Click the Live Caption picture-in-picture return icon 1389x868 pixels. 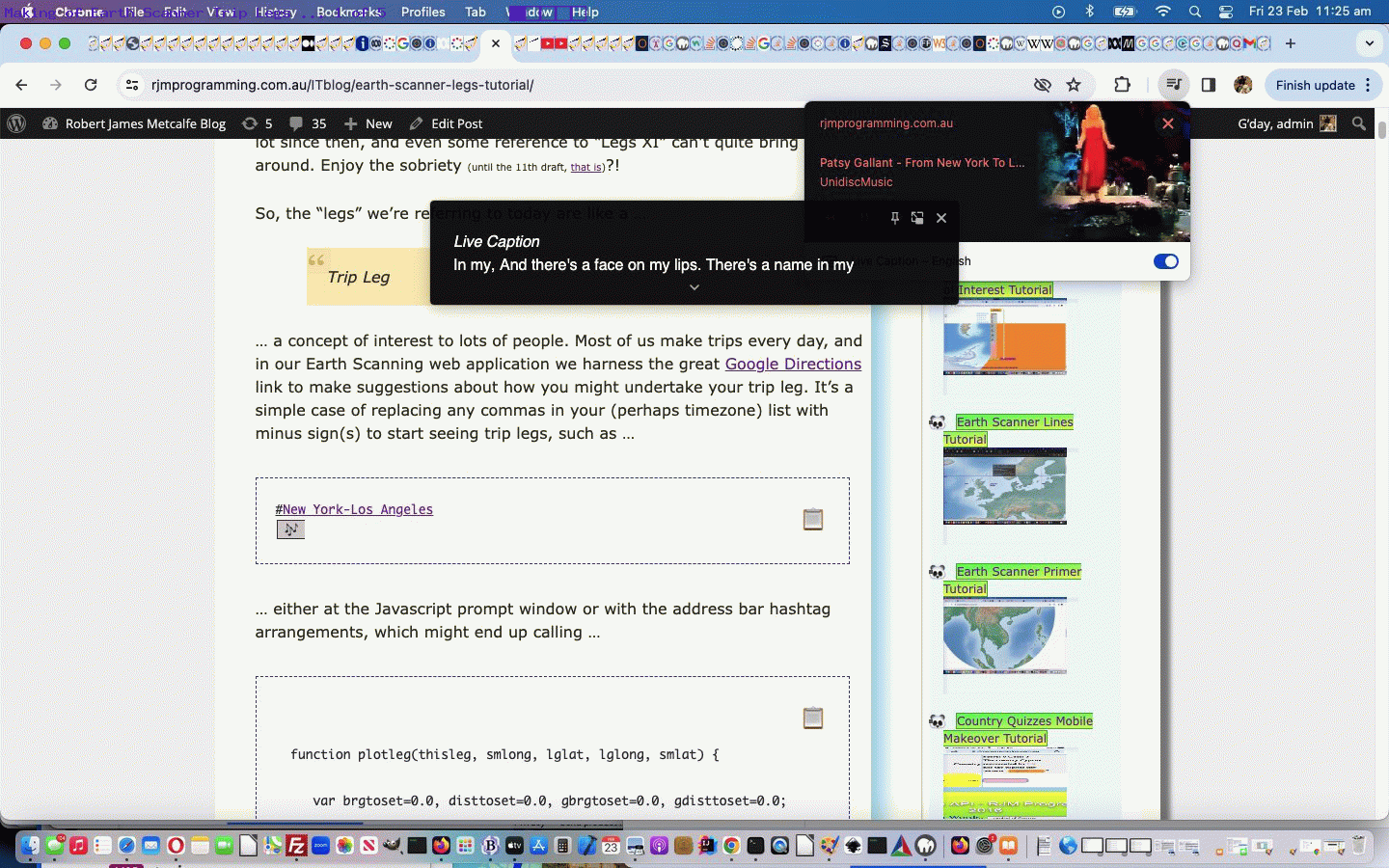click(917, 218)
